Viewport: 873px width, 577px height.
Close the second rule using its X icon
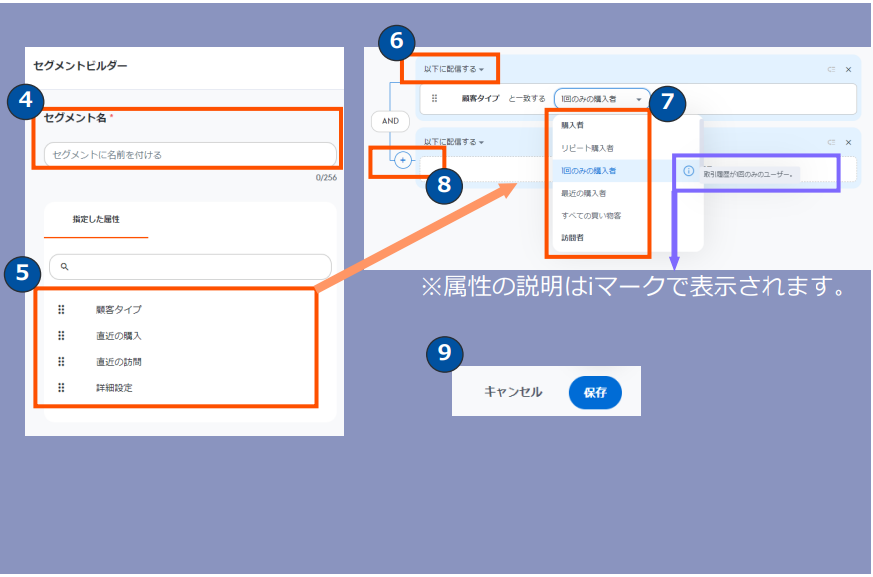click(x=848, y=143)
